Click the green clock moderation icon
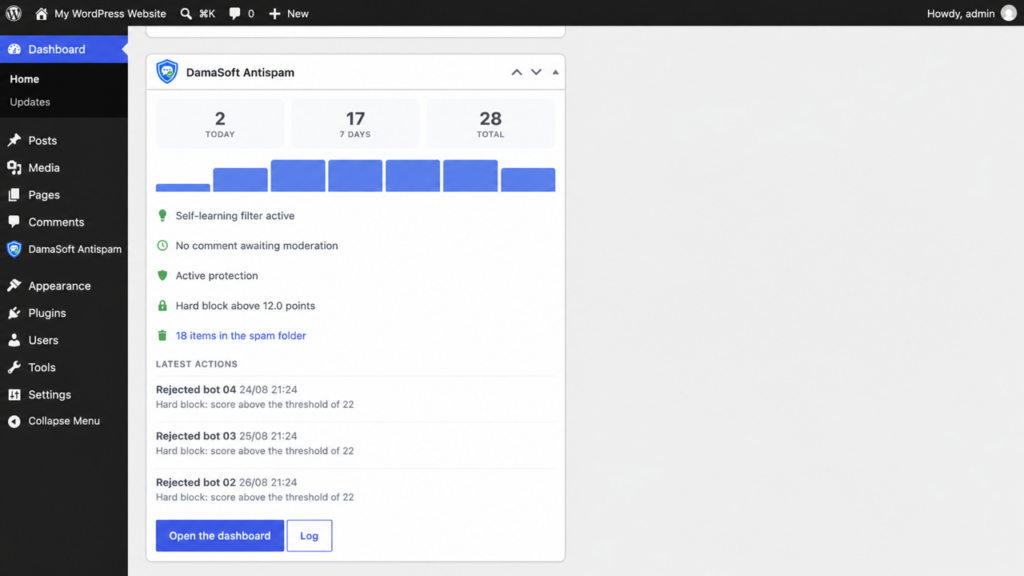1024x576 pixels. [x=163, y=246]
